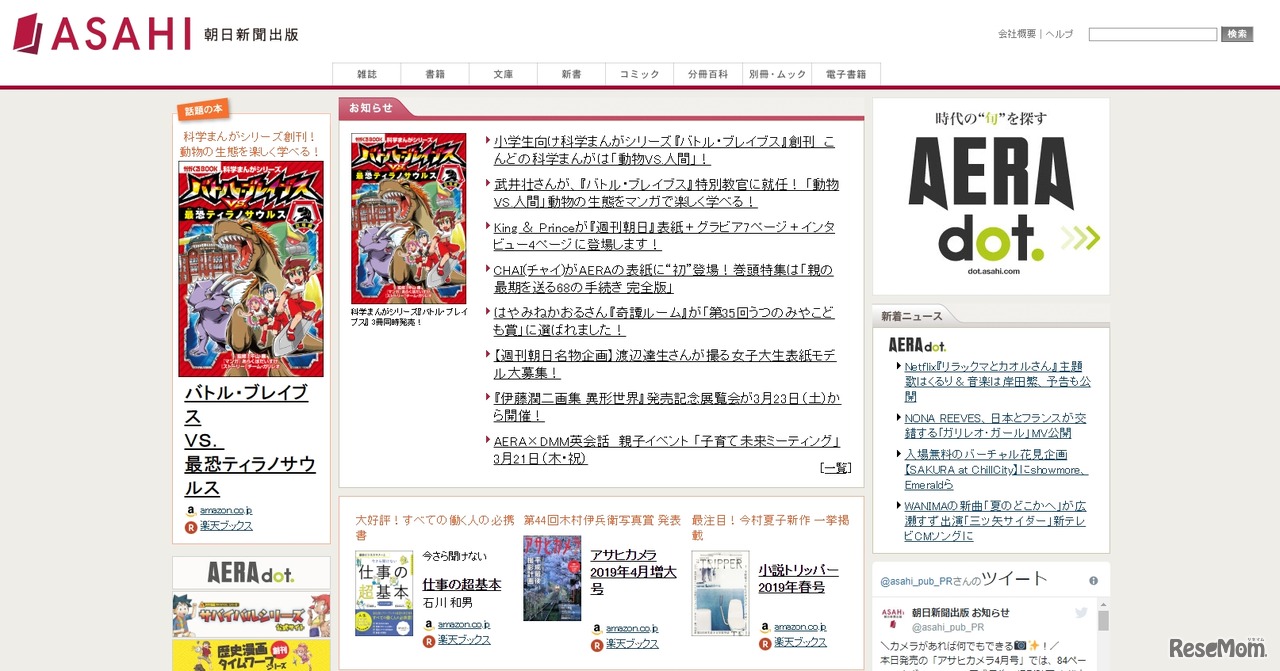The height and width of the screenshot is (671, 1280).
Task: Click the Twitter bird icon in the tweet
Action: [1080, 612]
